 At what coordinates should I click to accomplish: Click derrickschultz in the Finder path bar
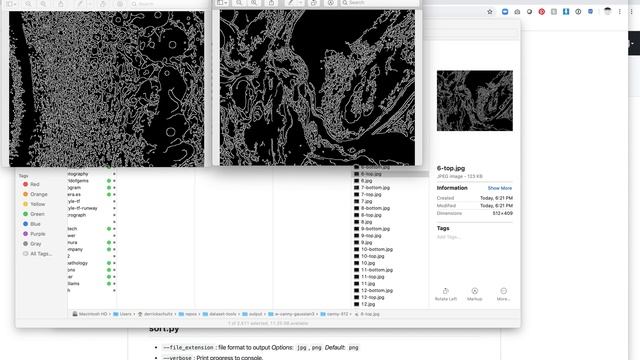pos(155,314)
